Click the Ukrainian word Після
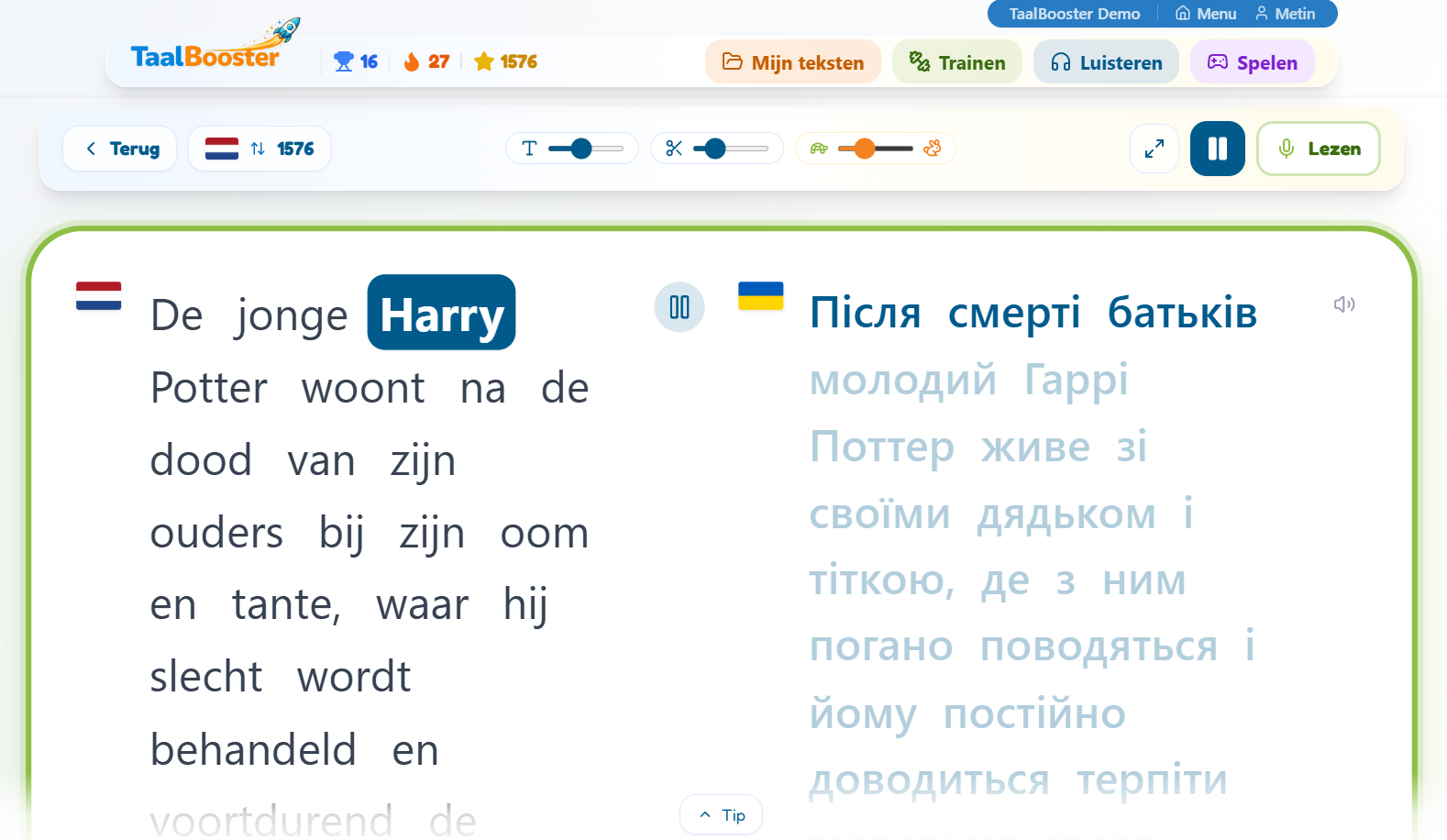1447x840 pixels. pyautogui.click(x=866, y=313)
